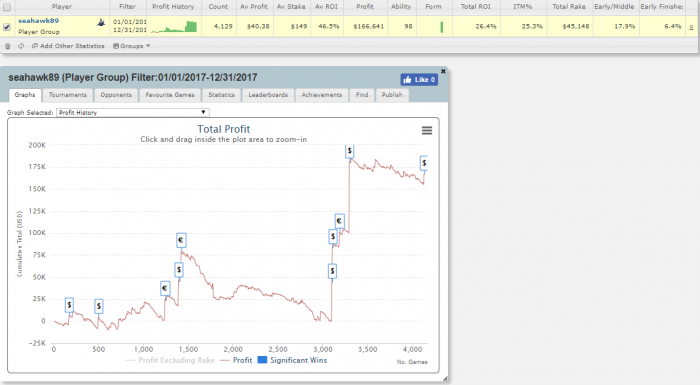This screenshot has height=385, width=700.
Task: Click the seahawk89 player link
Action: pyautogui.click(x=38, y=21)
